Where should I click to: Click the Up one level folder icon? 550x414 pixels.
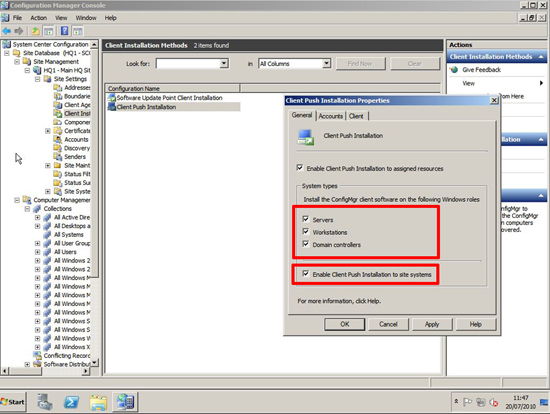[x=35, y=31]
